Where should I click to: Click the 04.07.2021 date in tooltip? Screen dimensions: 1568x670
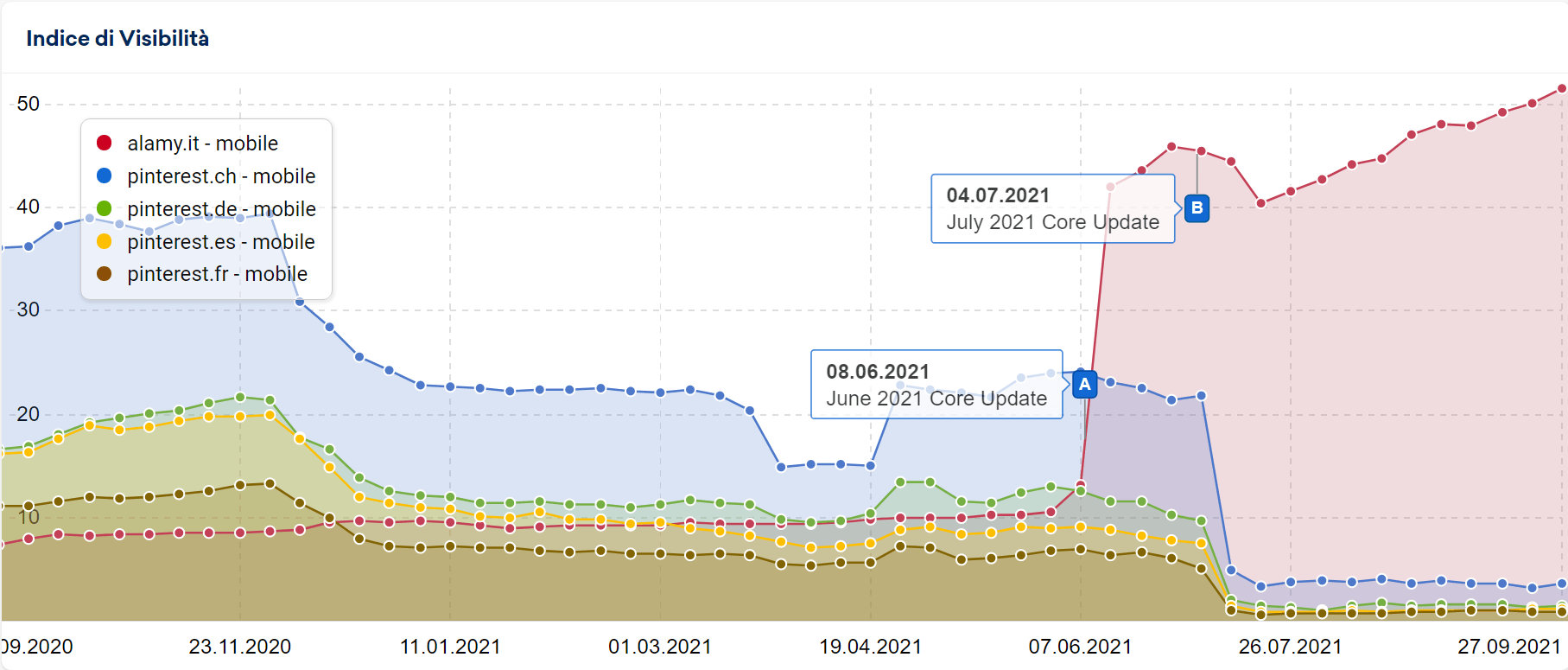[998, 195]
